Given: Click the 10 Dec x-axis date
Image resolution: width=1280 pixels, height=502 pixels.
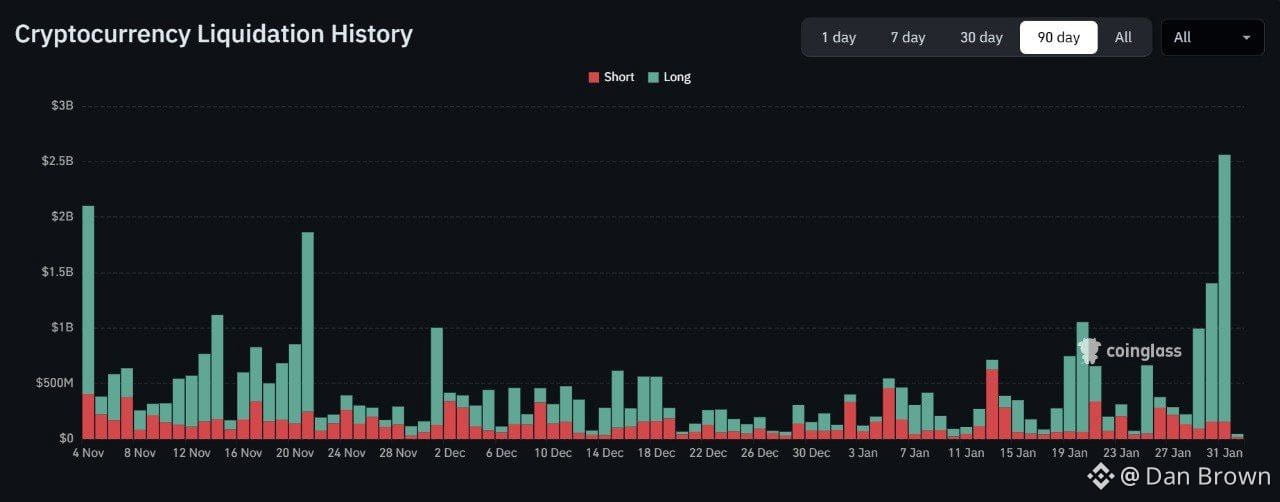Looking at the screenshot, I should 553,453.
